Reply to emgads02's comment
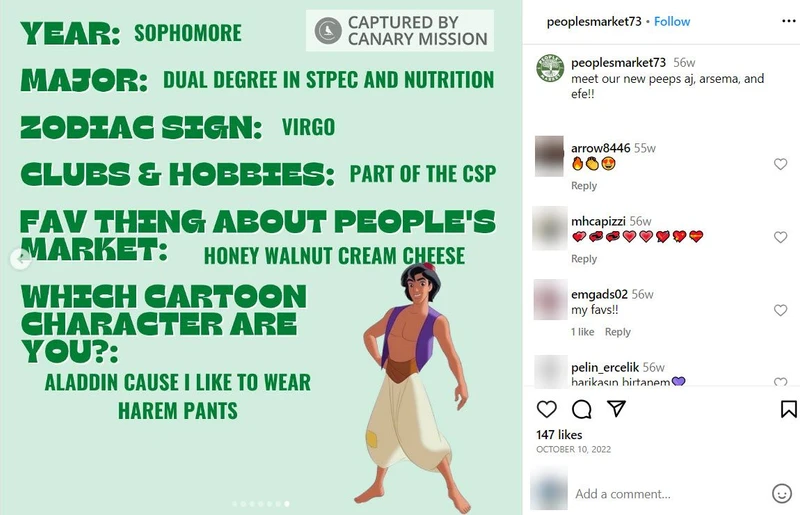The height and width of the screenshot is (515, 800). (618, 332)
